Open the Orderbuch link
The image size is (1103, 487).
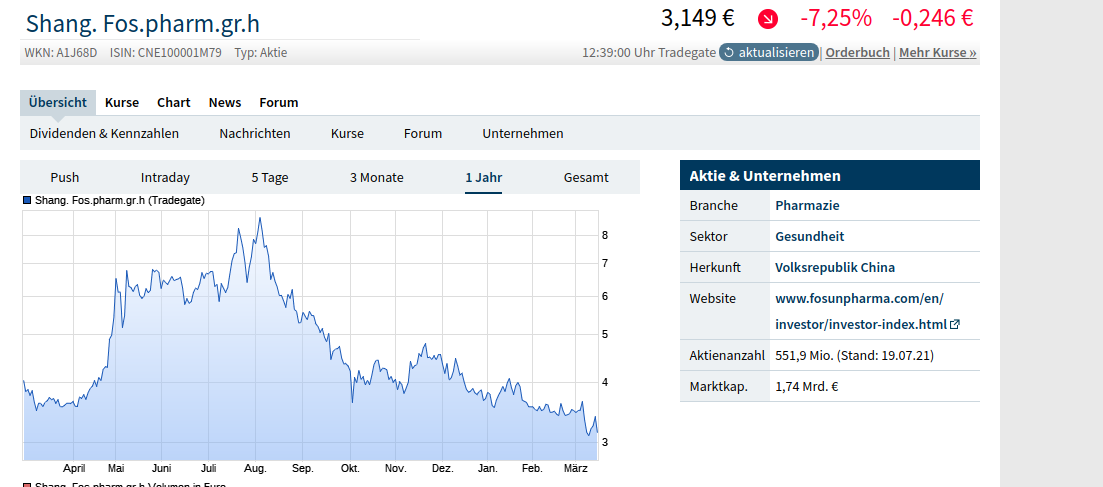pyautogui.click(x=857, y=52)
